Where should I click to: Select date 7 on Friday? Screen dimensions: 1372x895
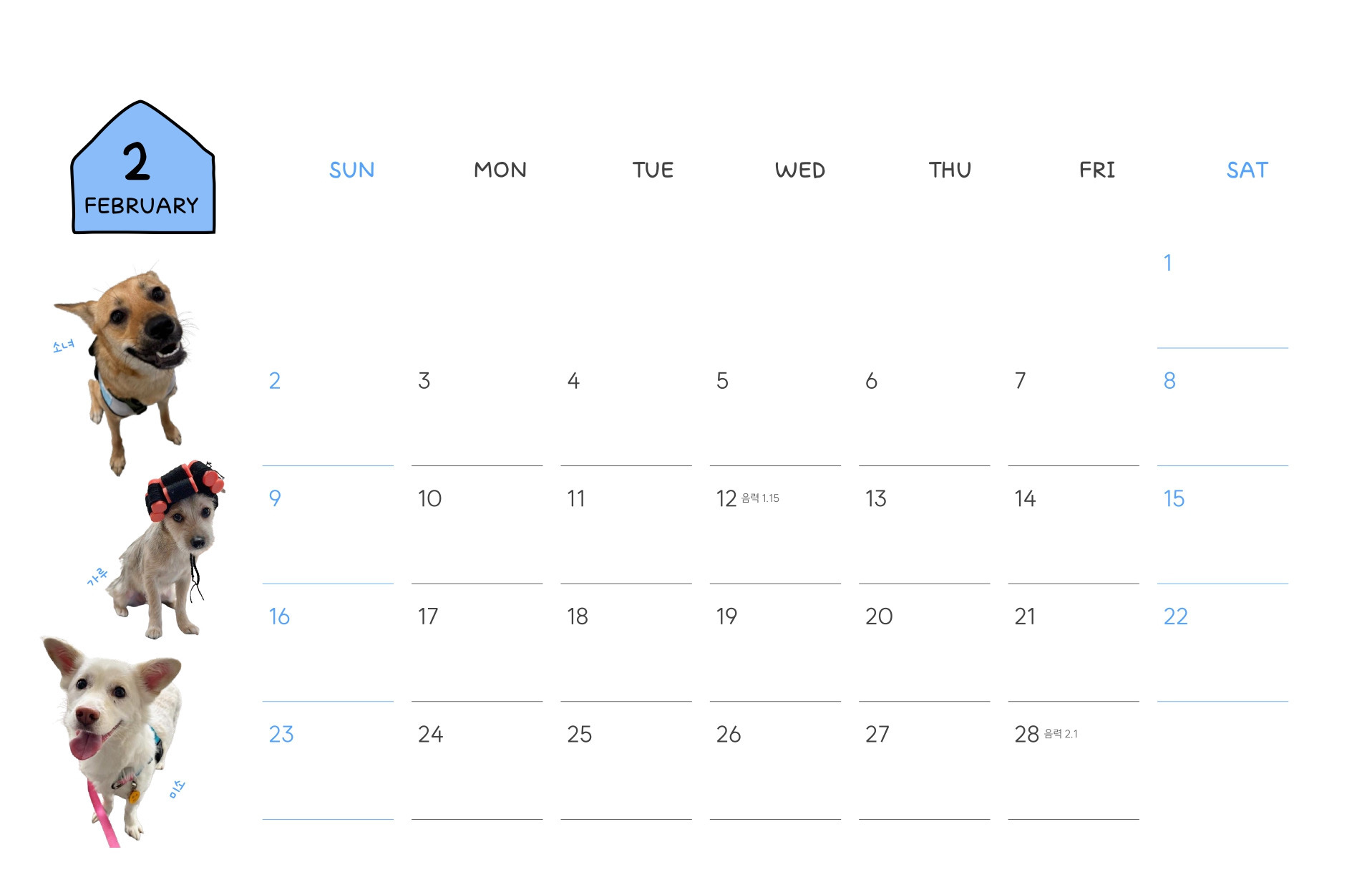1021,380
